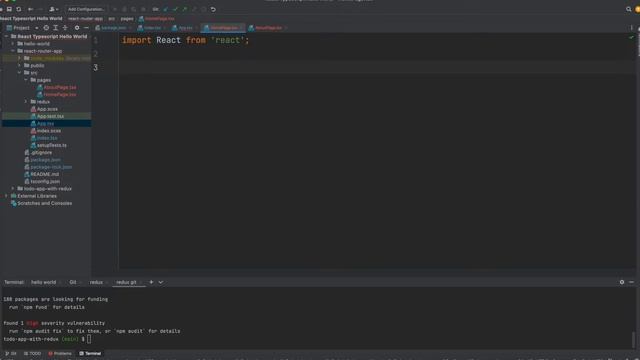Switch to the 'hello world' terminal tab
Screen dimensions: 640x360
click(44, 282)
